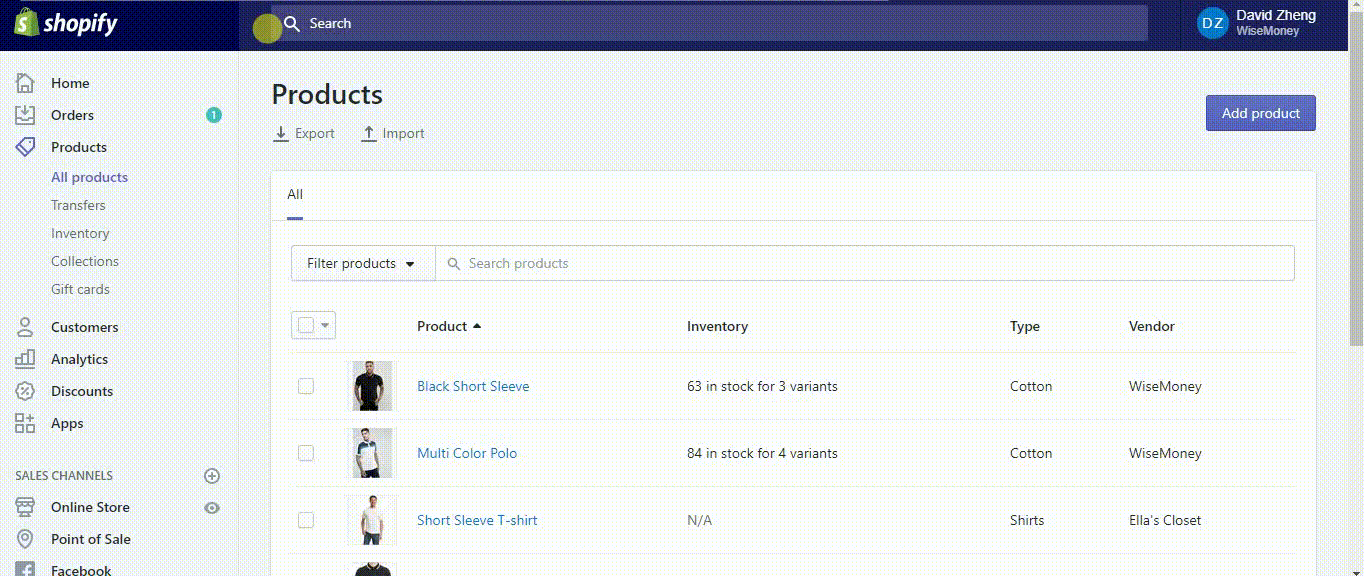Click the '63 in stock for 3 variants' cell
1364x577 pixels.
coord(762,386)
